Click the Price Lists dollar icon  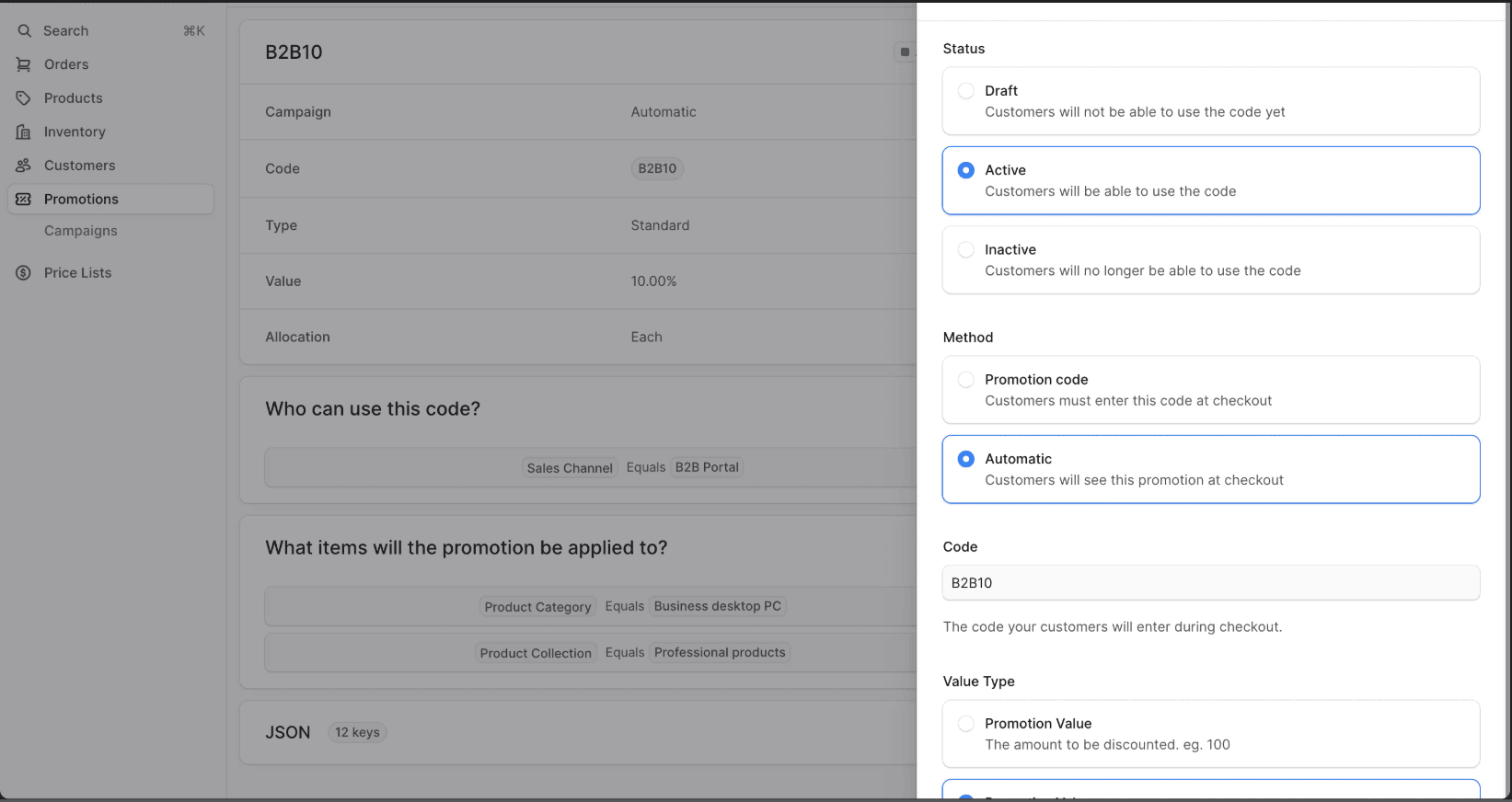(x=24, y=273)
